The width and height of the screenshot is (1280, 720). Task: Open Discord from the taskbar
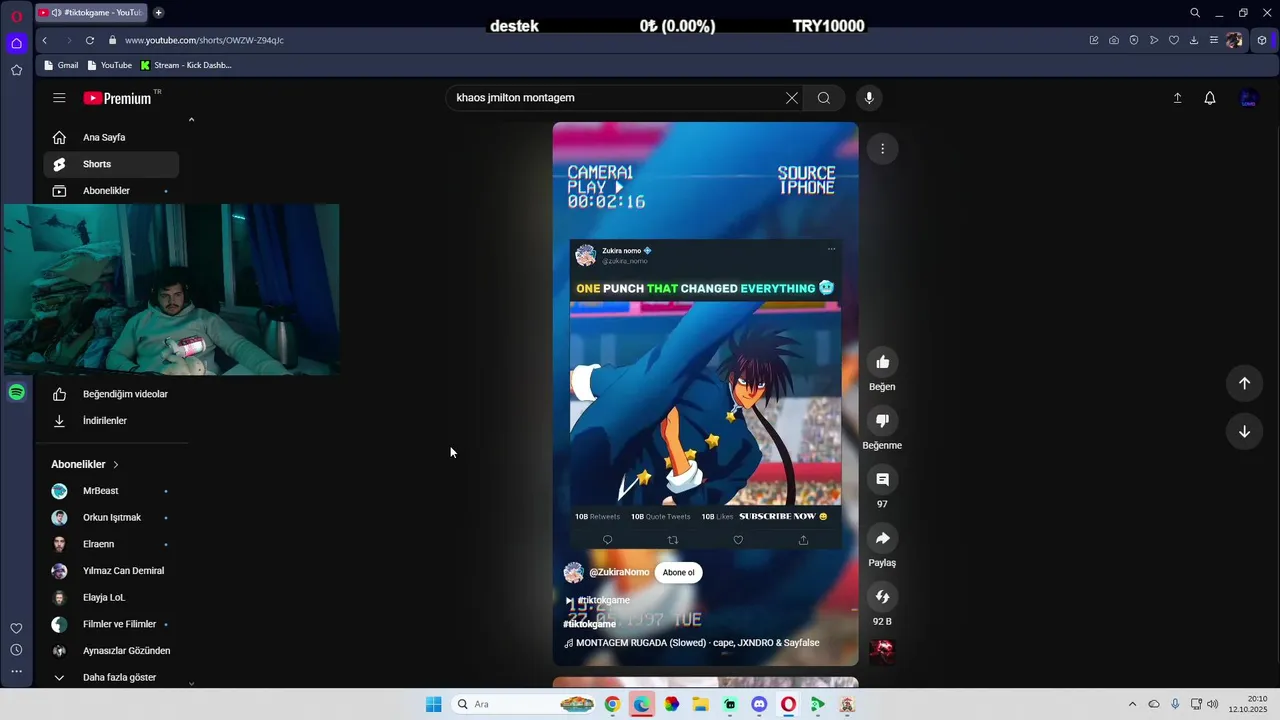pos(759,704)
